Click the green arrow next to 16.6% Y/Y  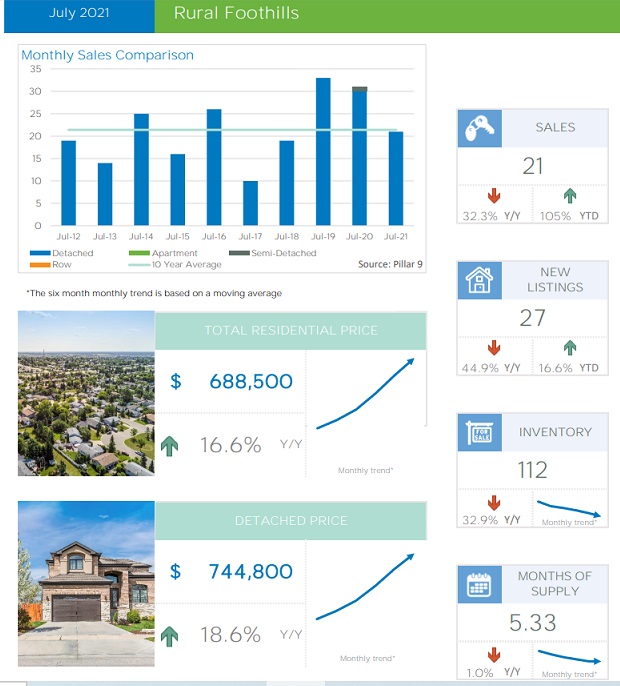tap(170, 446)
